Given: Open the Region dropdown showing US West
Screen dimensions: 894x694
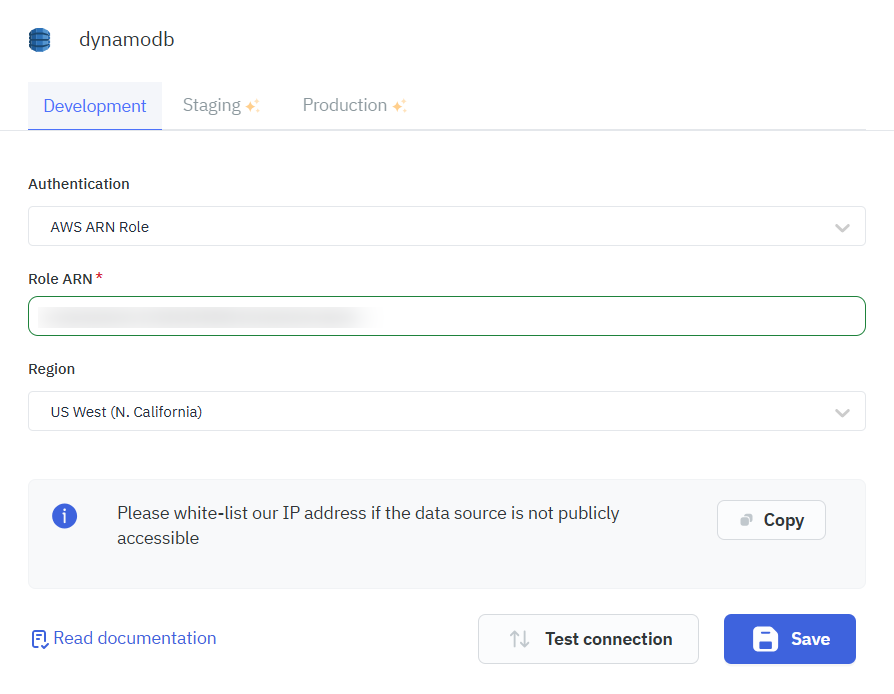Looking at the screenshot, I should click(x=447, y=411).
